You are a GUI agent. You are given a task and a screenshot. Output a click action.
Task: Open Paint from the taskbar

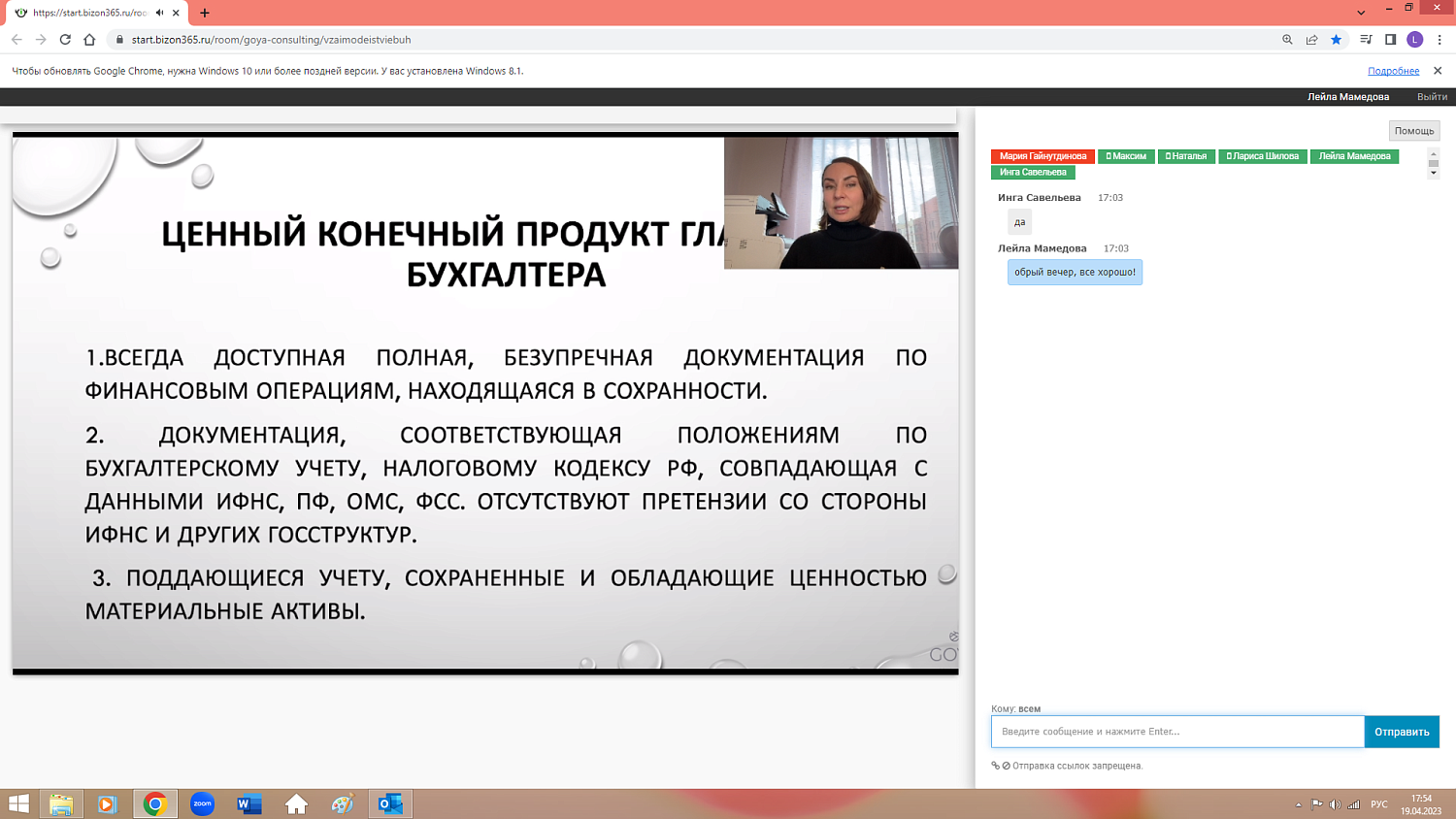click(x=342, y=803)
